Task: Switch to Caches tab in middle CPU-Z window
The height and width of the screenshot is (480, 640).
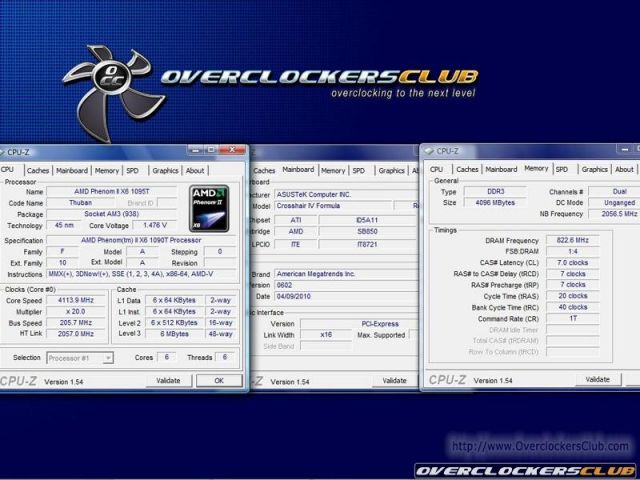Action: pyautogui.click(x=264, y=171)
